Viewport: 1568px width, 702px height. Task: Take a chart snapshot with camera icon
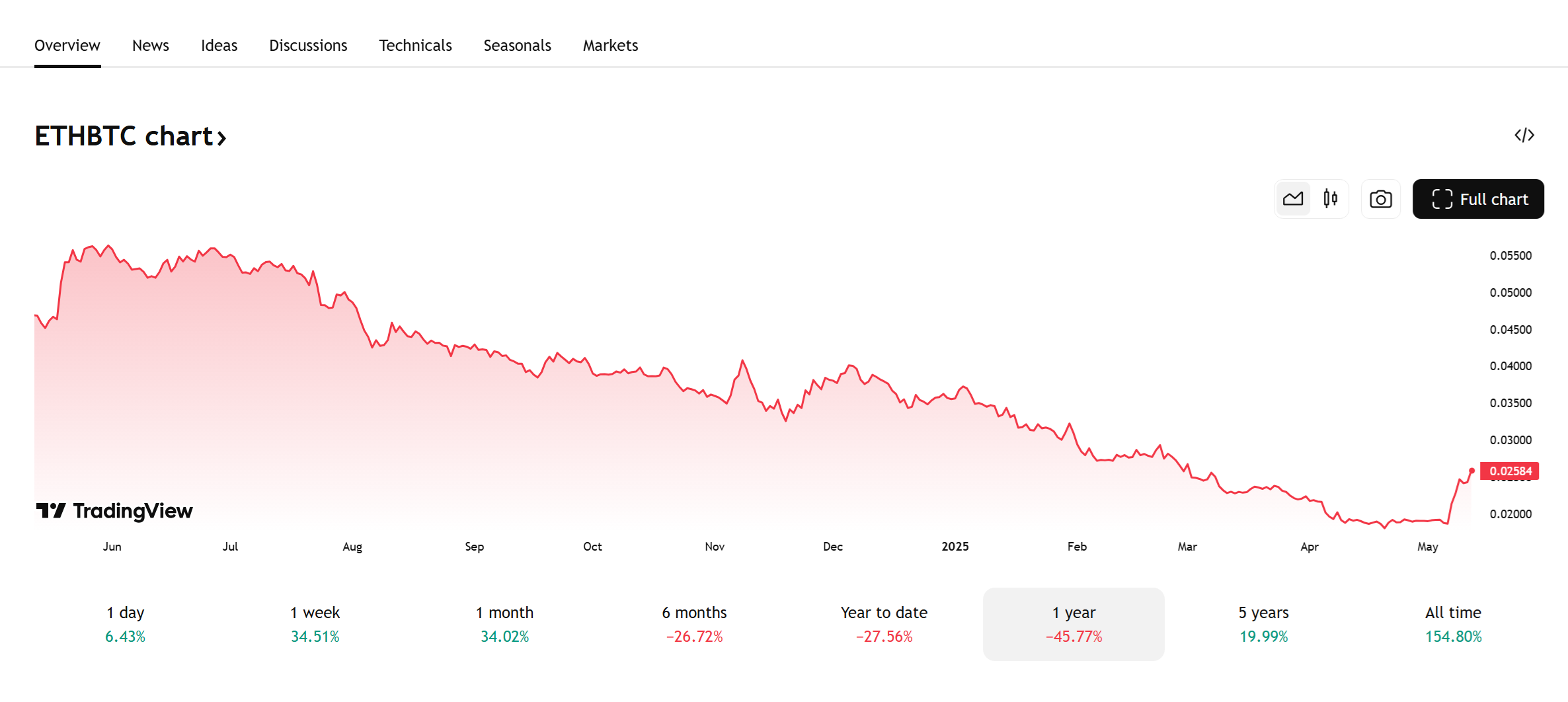(x=1380, y=199)
